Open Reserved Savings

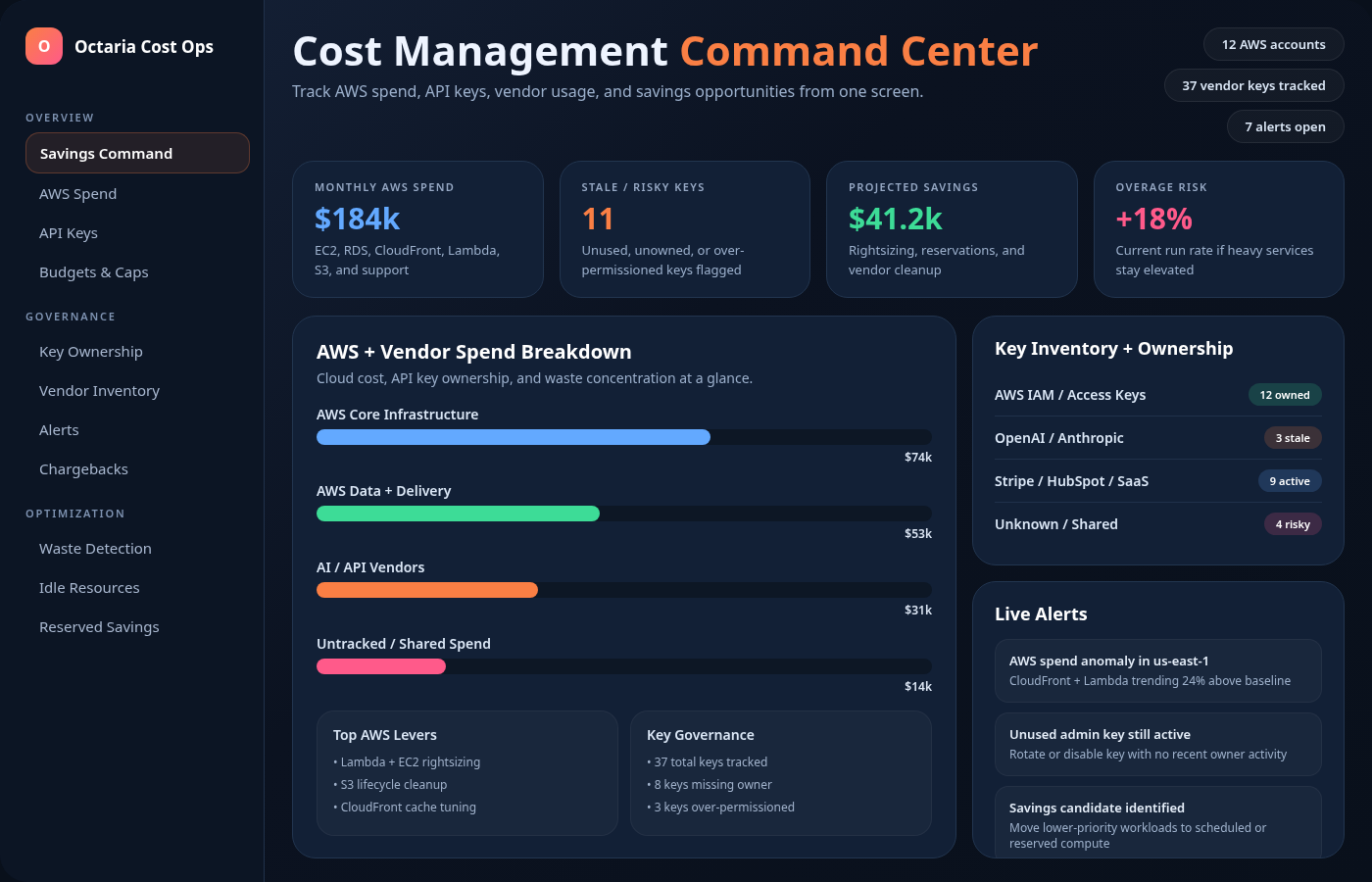99,626
